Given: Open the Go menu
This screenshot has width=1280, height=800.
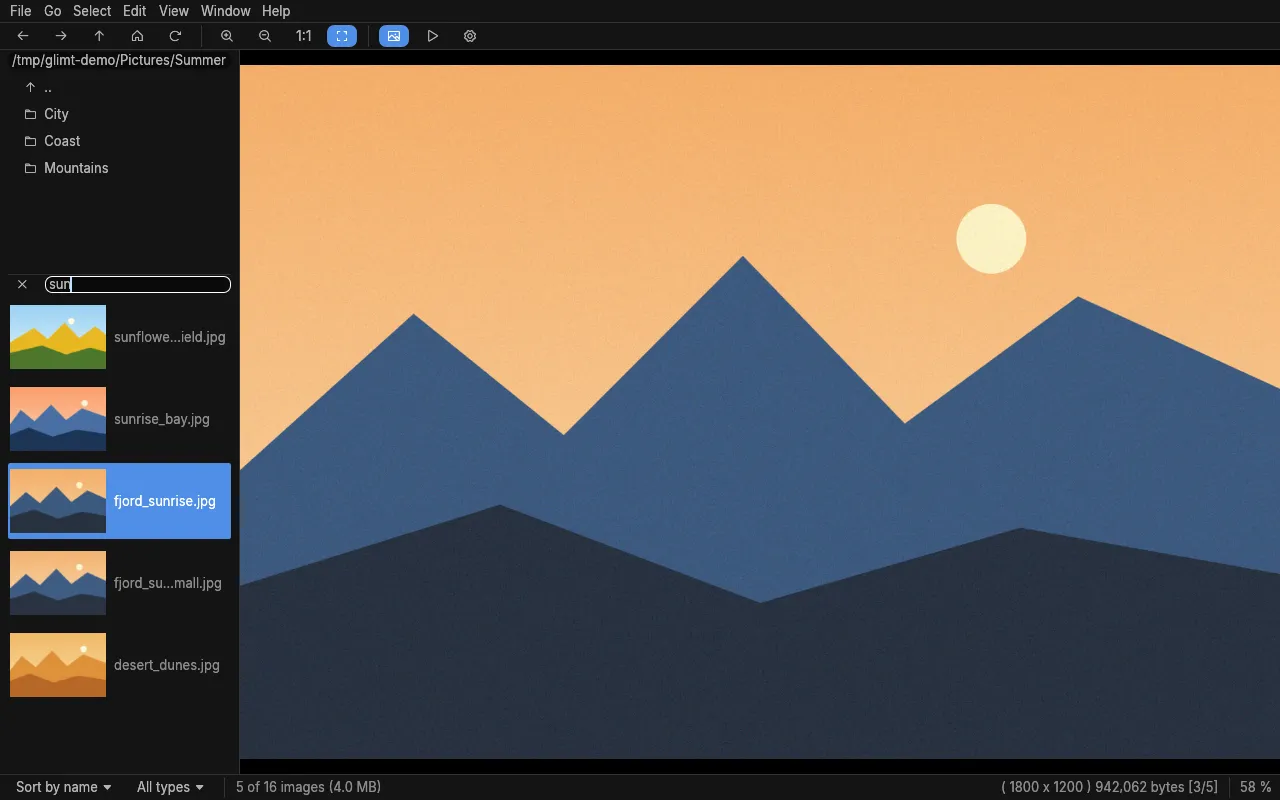Looking at the screenshot, I should point(52,11).
